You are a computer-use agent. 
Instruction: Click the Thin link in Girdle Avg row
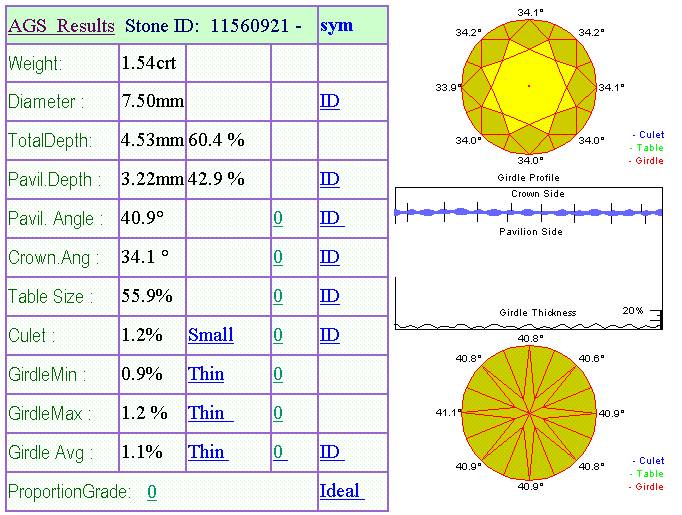pos(208,452)
